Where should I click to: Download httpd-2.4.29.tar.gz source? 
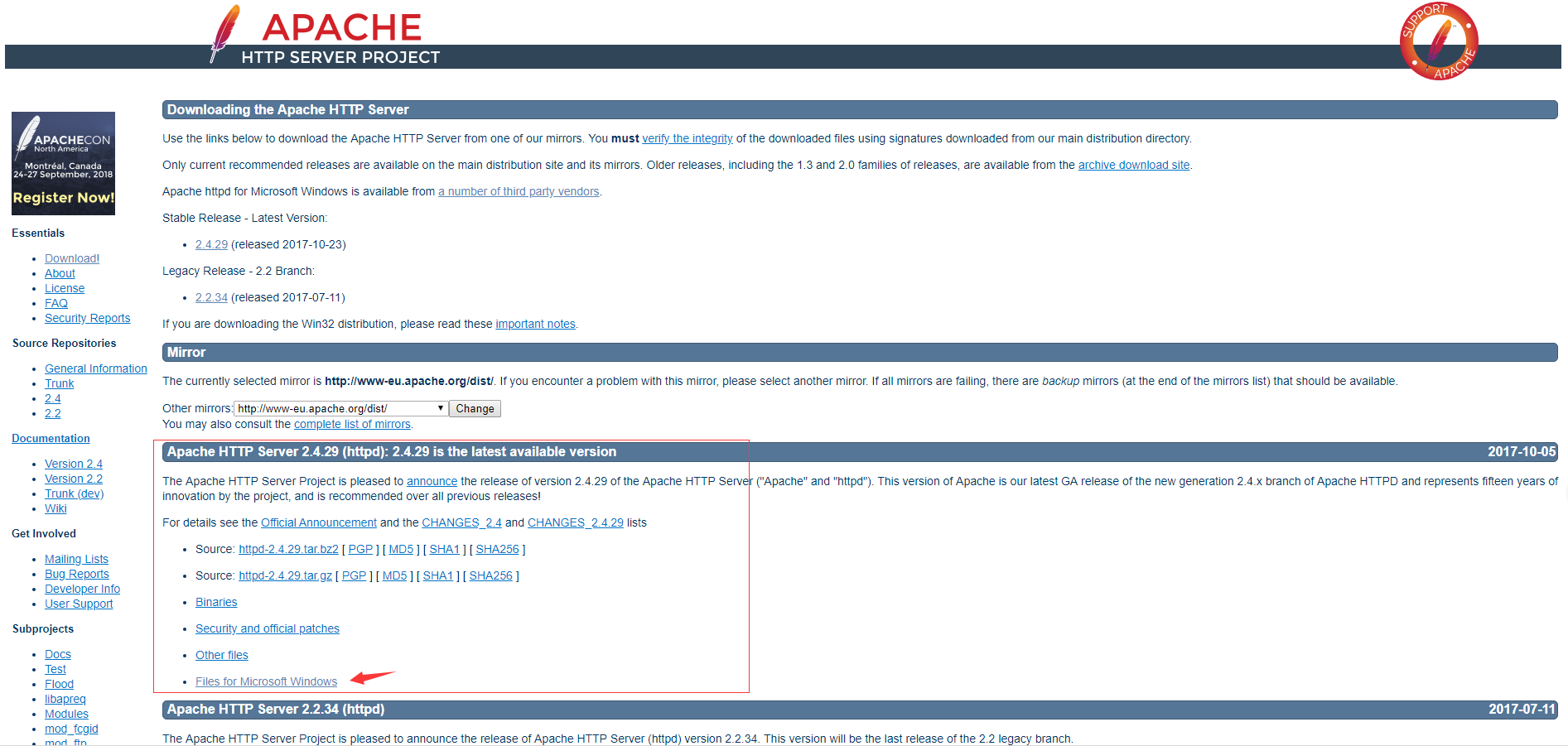pyautogui.click(x=285, y=575)
